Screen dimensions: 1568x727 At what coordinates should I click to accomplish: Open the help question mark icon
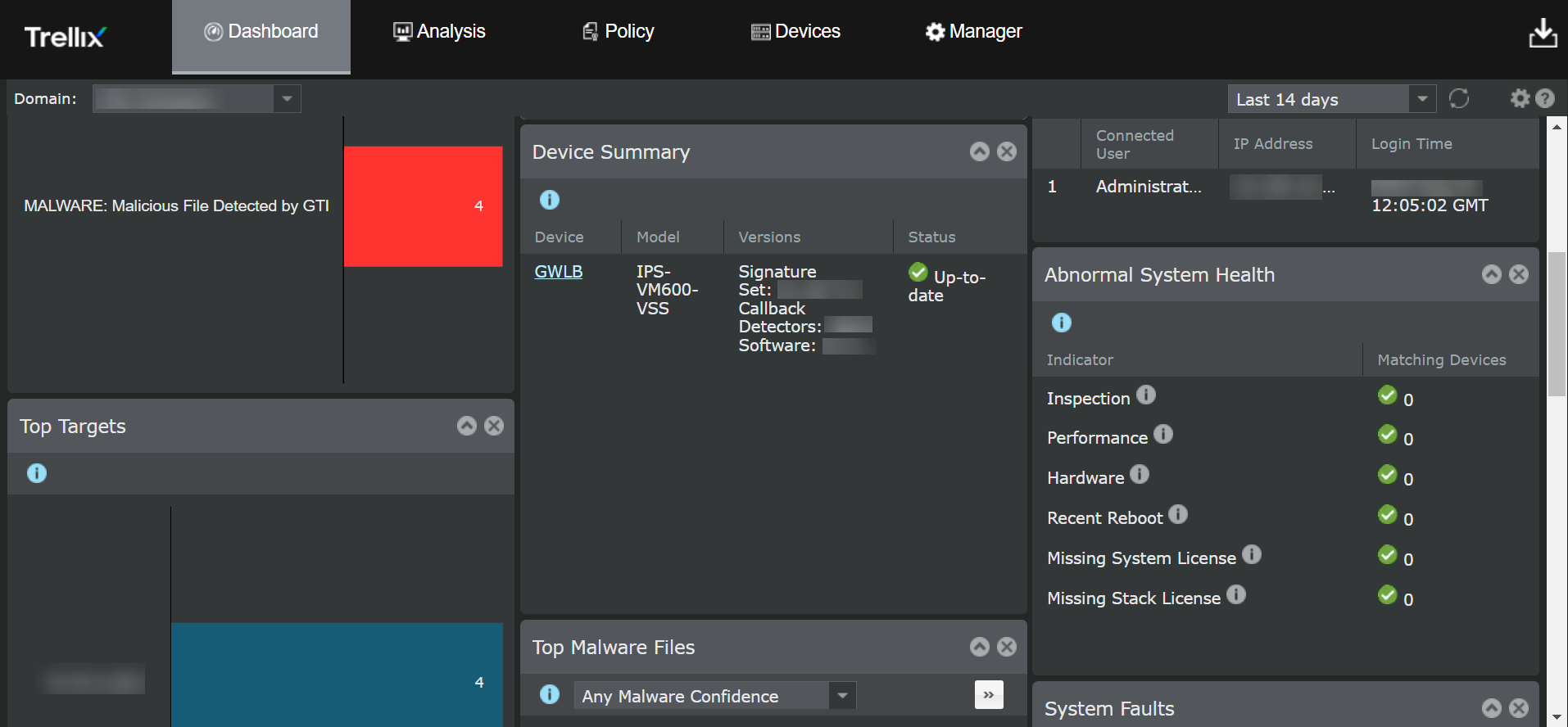[x=1545, y=99]
